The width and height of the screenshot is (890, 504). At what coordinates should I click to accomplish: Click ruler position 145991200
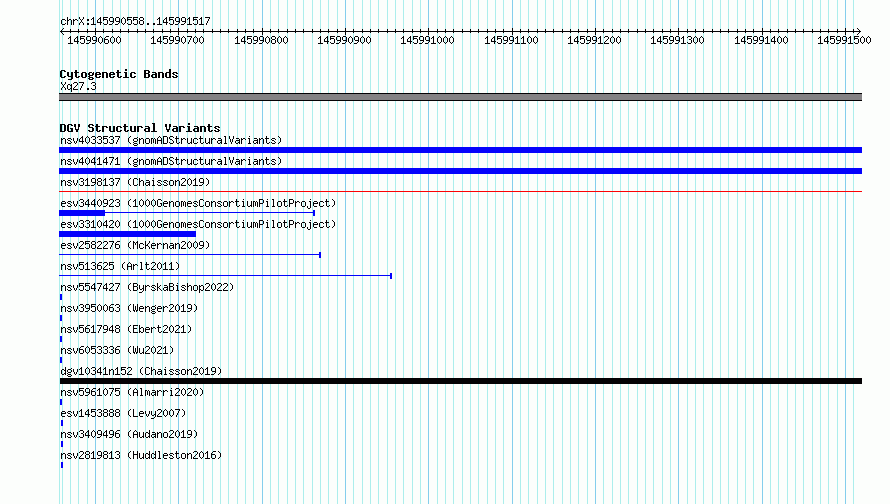pos(594,40)
